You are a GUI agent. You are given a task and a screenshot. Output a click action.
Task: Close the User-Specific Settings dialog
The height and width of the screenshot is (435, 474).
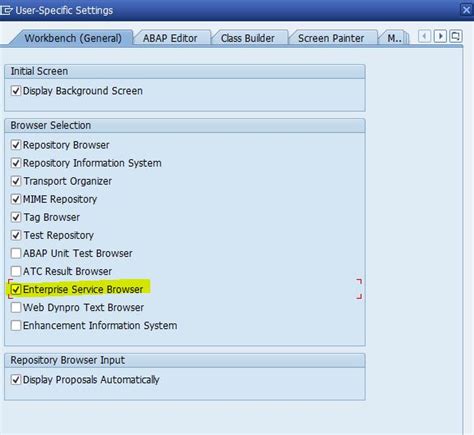(467, 10)
